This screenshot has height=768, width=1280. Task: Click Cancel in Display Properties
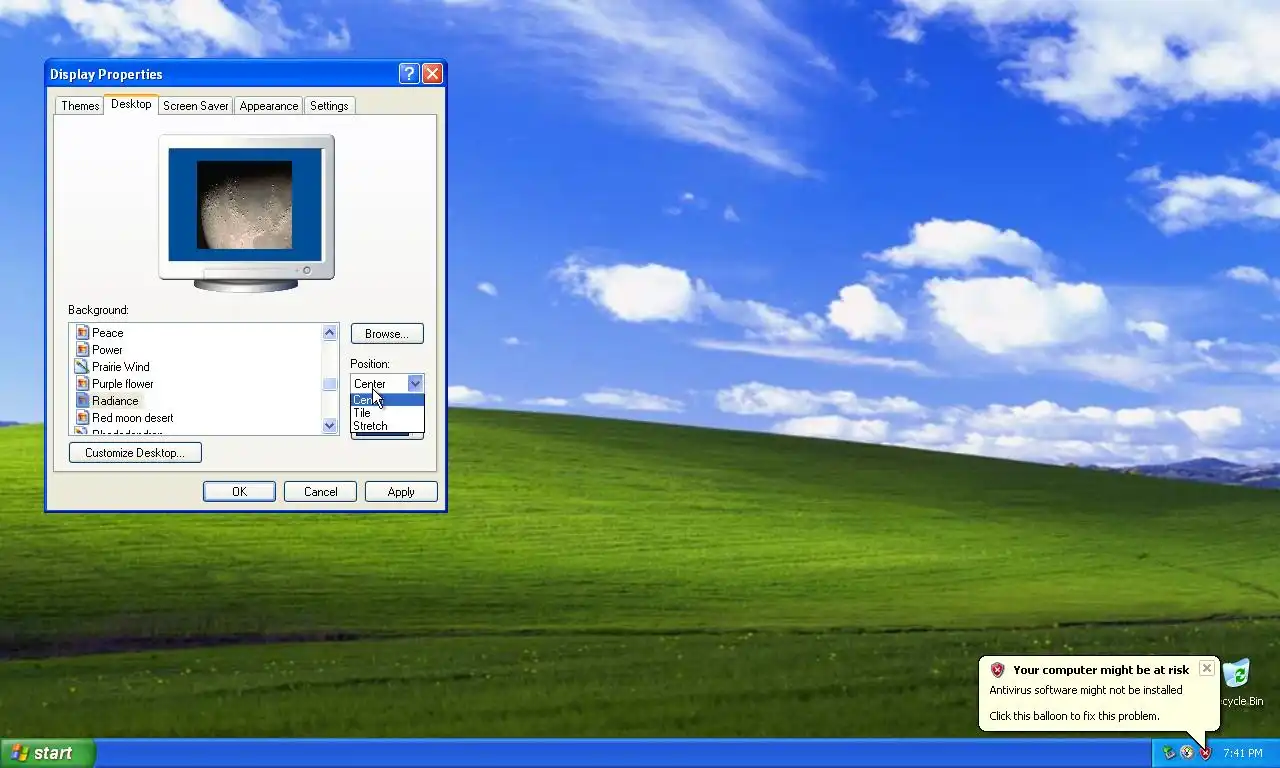click(x=320, y=492)
